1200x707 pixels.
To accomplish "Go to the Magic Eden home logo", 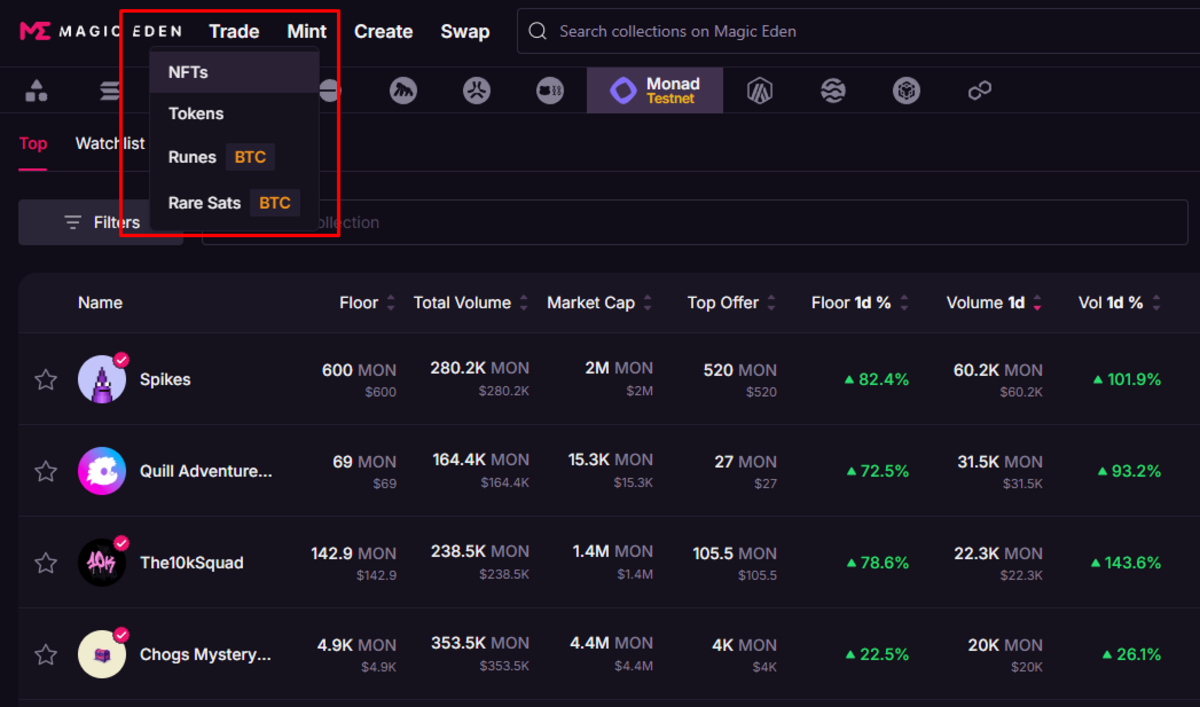I will click(100, 31).
